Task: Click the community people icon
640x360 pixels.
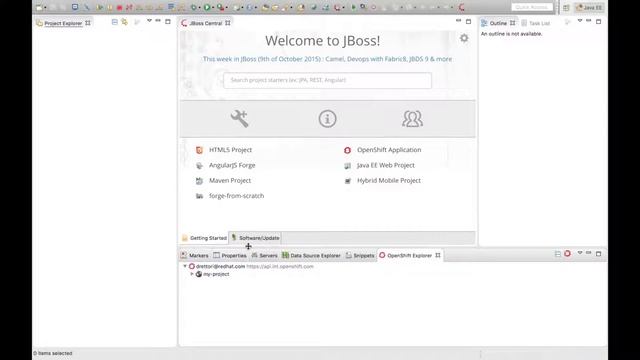Action: (412, 119)
